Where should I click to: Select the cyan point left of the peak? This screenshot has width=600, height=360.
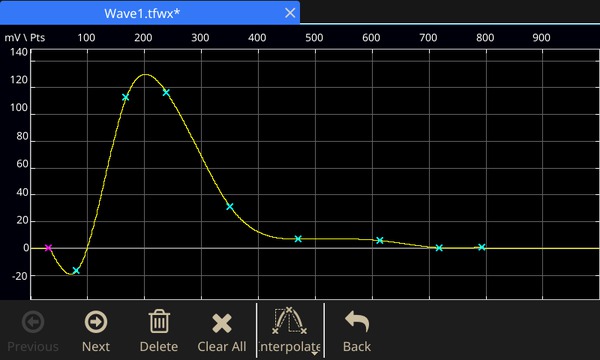[x=125, y=97]
